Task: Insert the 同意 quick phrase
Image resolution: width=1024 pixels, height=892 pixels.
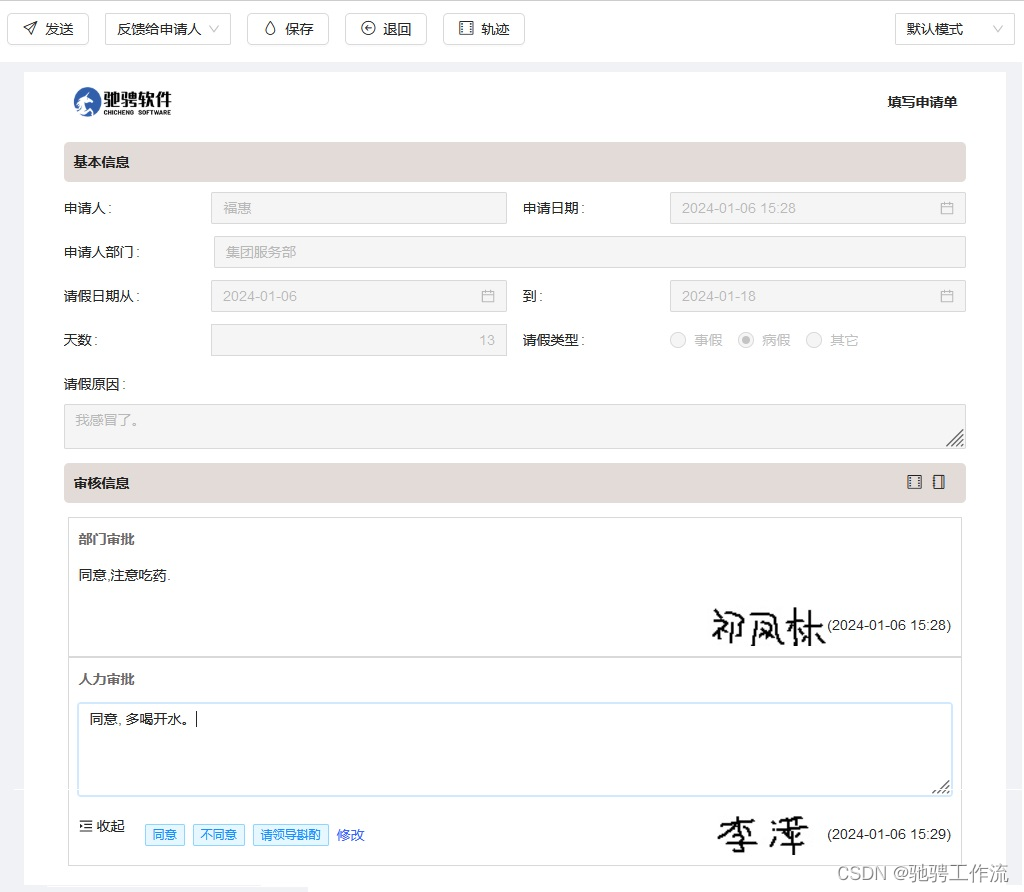Action: (165, 835)
